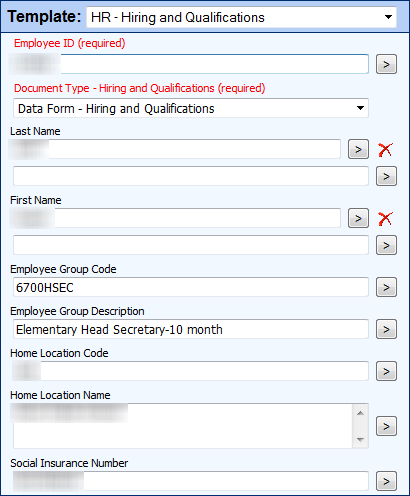Click arrow button beside second First Name field

click(x=386, y=245)
